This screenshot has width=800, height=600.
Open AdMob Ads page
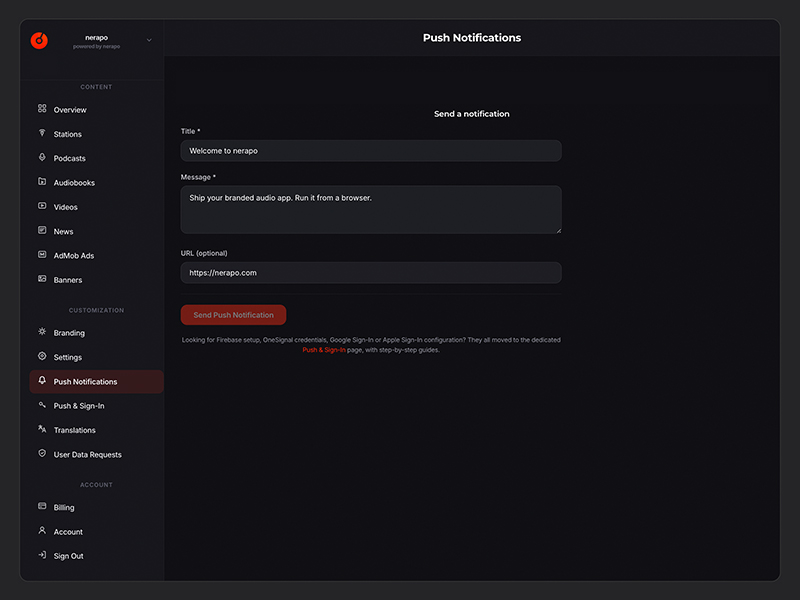click(96, 256)
